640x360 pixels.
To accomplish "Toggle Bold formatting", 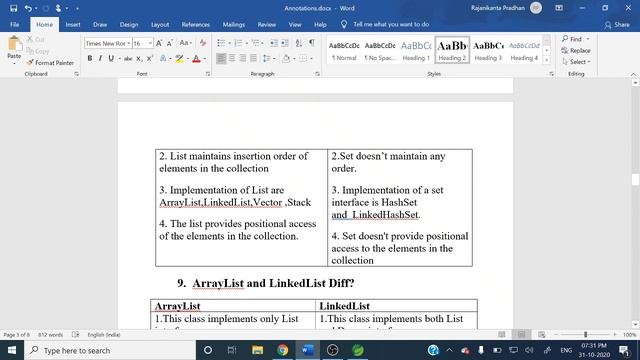I will click(x=90, y=59).
